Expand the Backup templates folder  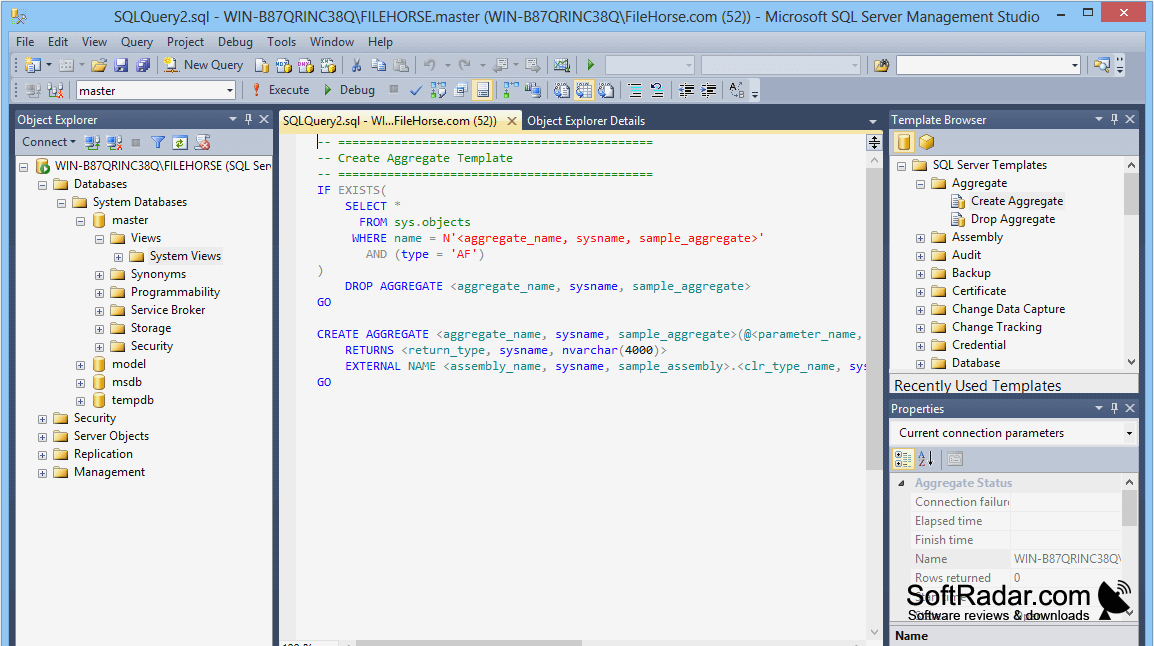pyautogui.click(x=920, y=274)
